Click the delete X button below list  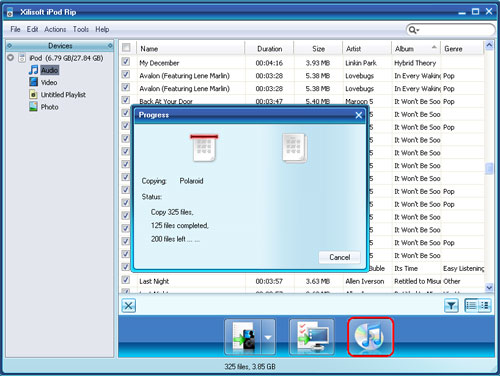tap(129, 306)
